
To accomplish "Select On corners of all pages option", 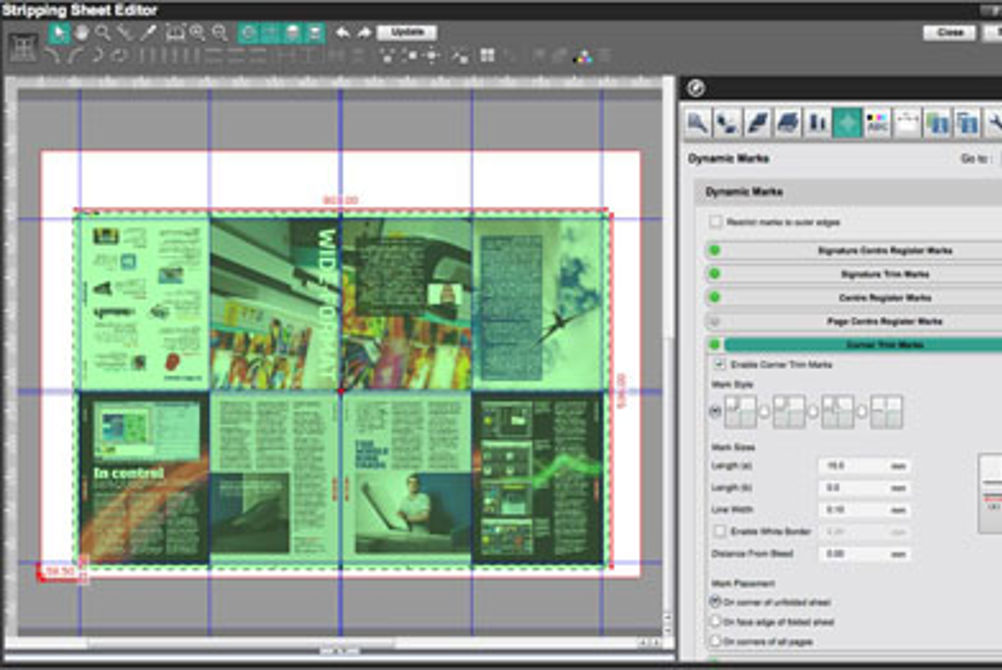I will tap(716, 640).
